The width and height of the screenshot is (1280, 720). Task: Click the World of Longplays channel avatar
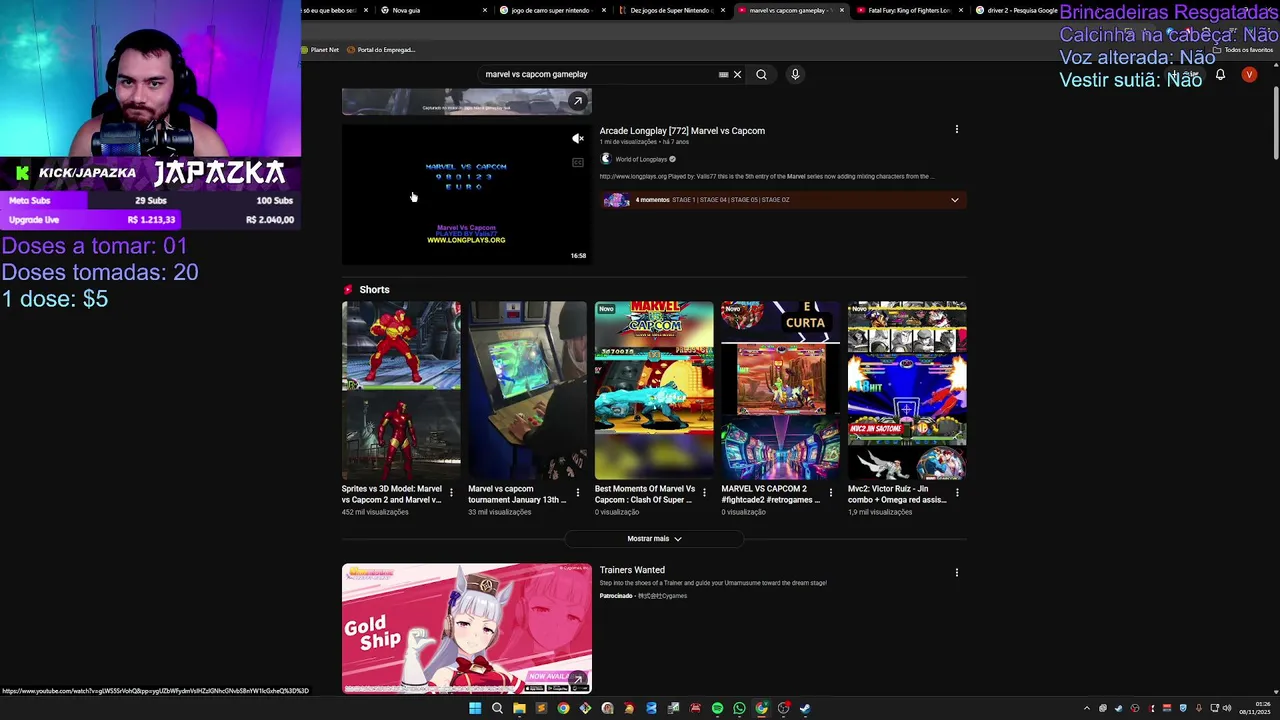[x=605, y=159]
